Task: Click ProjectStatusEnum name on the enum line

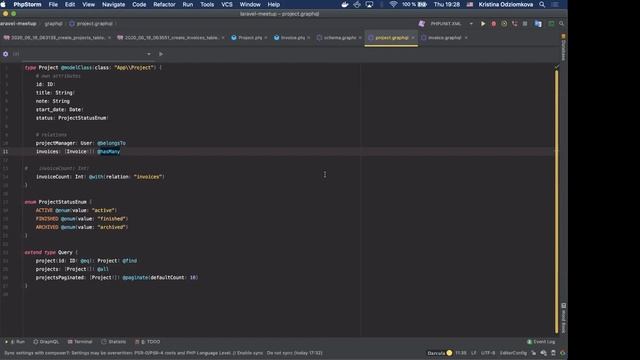Action: (62, 202)
